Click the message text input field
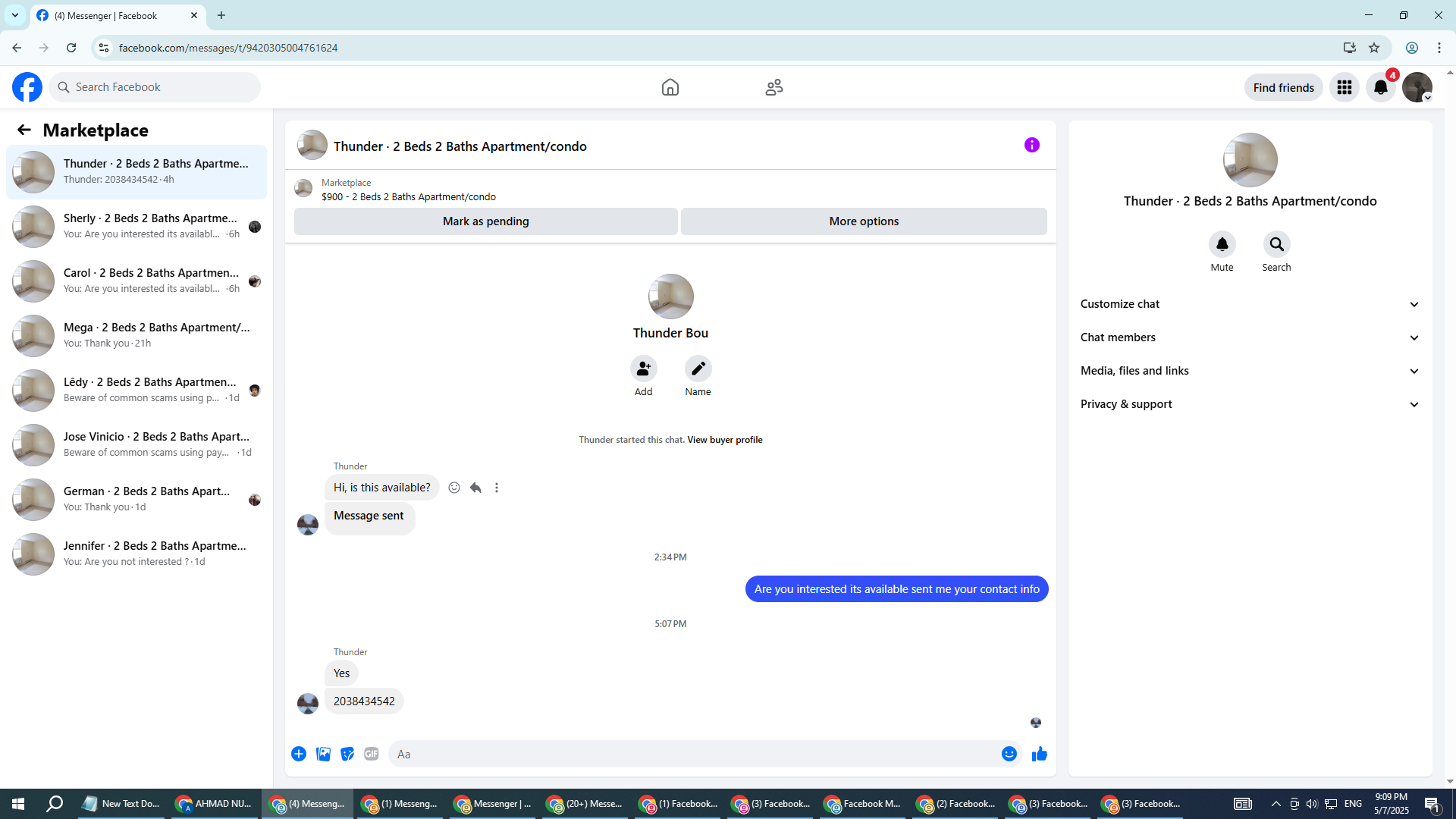 [x=694, y=754]
